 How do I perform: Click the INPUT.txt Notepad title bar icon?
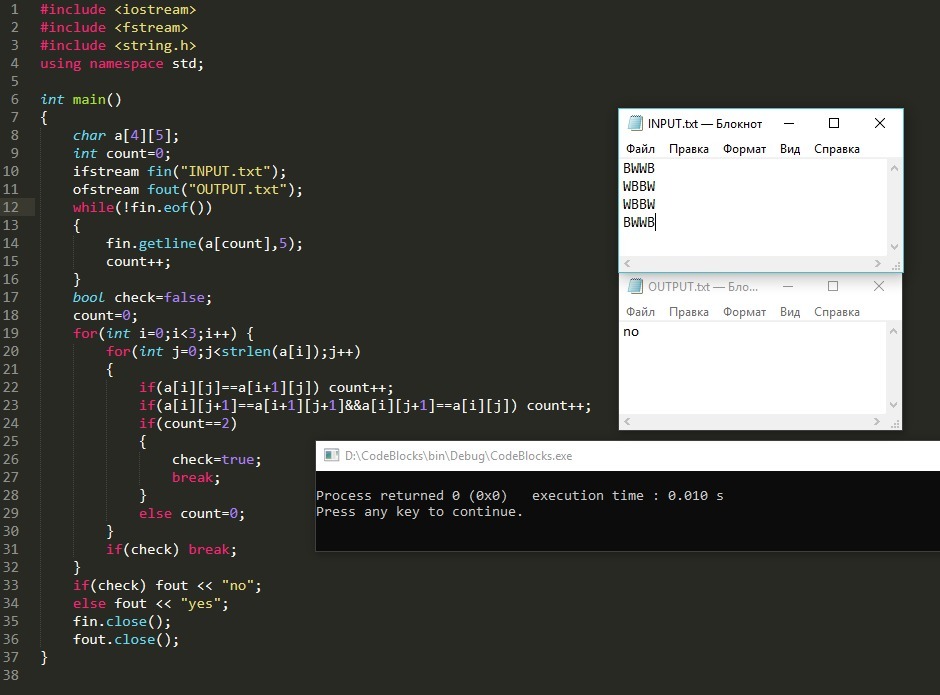[x=634, y=123]
